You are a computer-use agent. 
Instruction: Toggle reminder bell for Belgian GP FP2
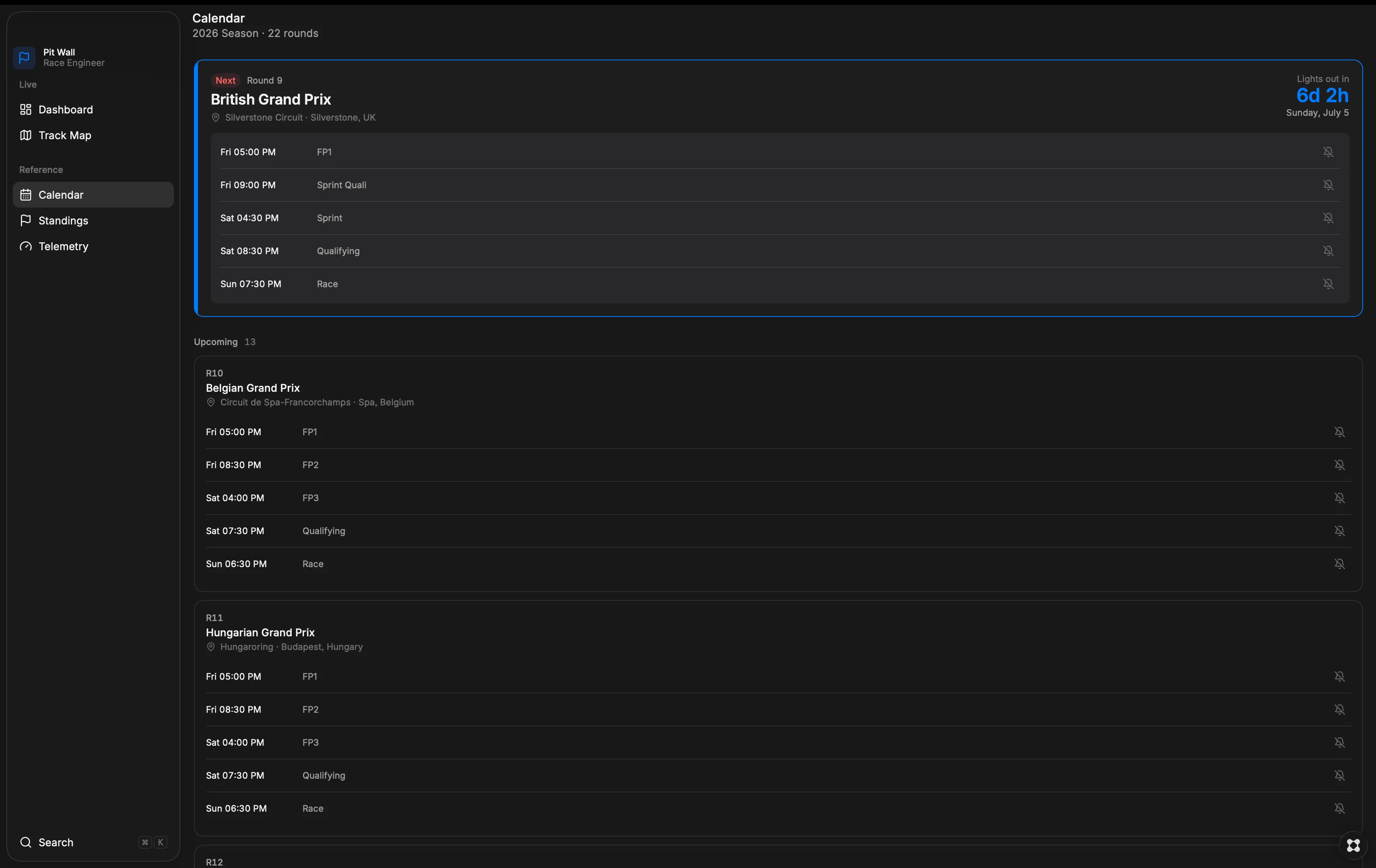pos(1339,465)
